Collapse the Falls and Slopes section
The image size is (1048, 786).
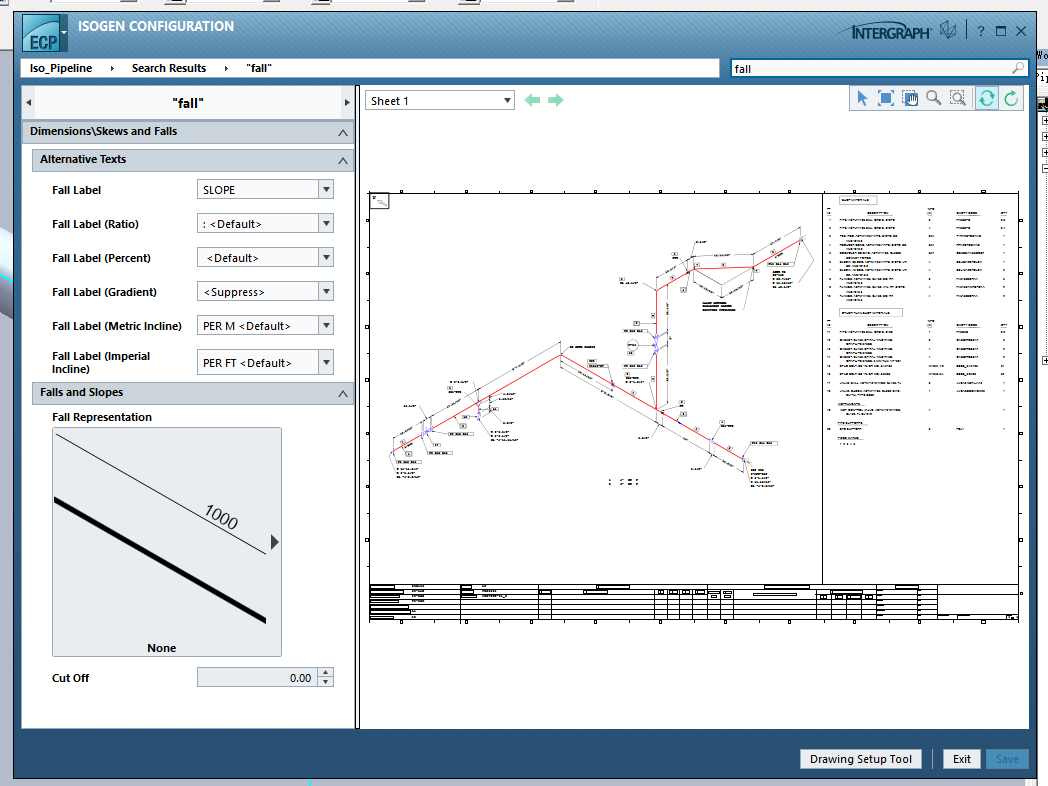click(343, 394)
